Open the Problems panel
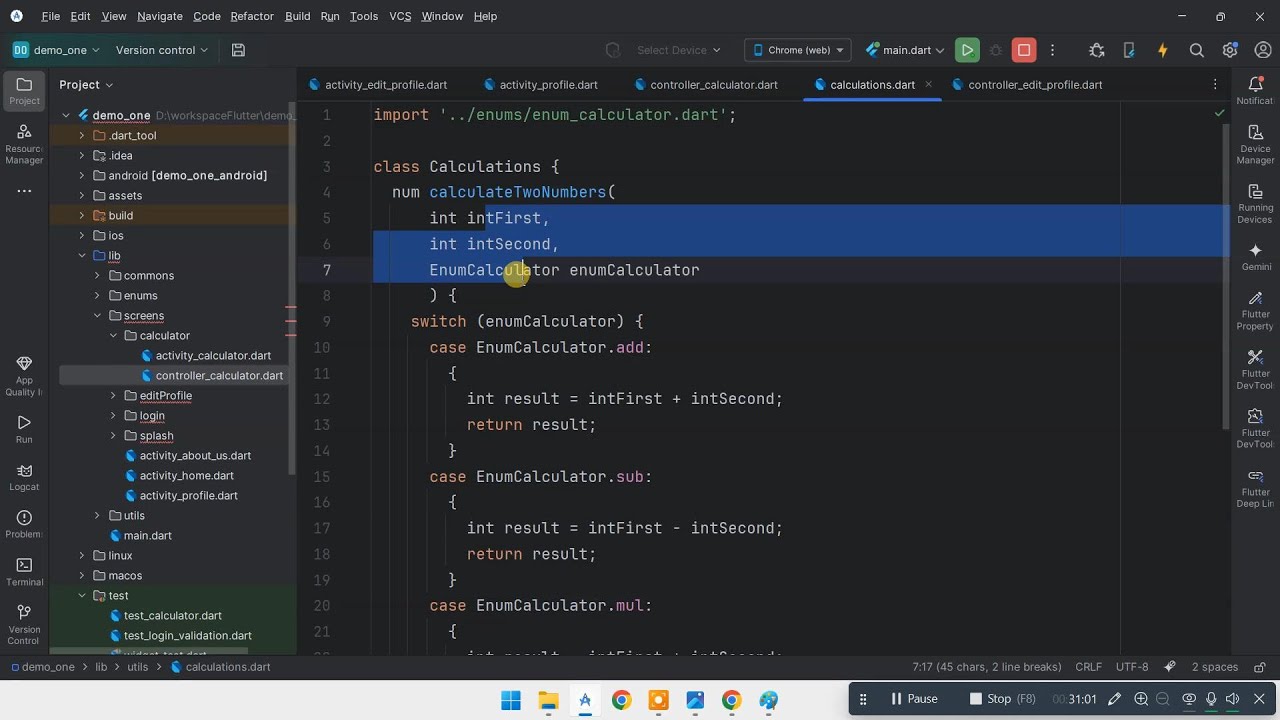The image size is (1280, 720). point(24,524)
